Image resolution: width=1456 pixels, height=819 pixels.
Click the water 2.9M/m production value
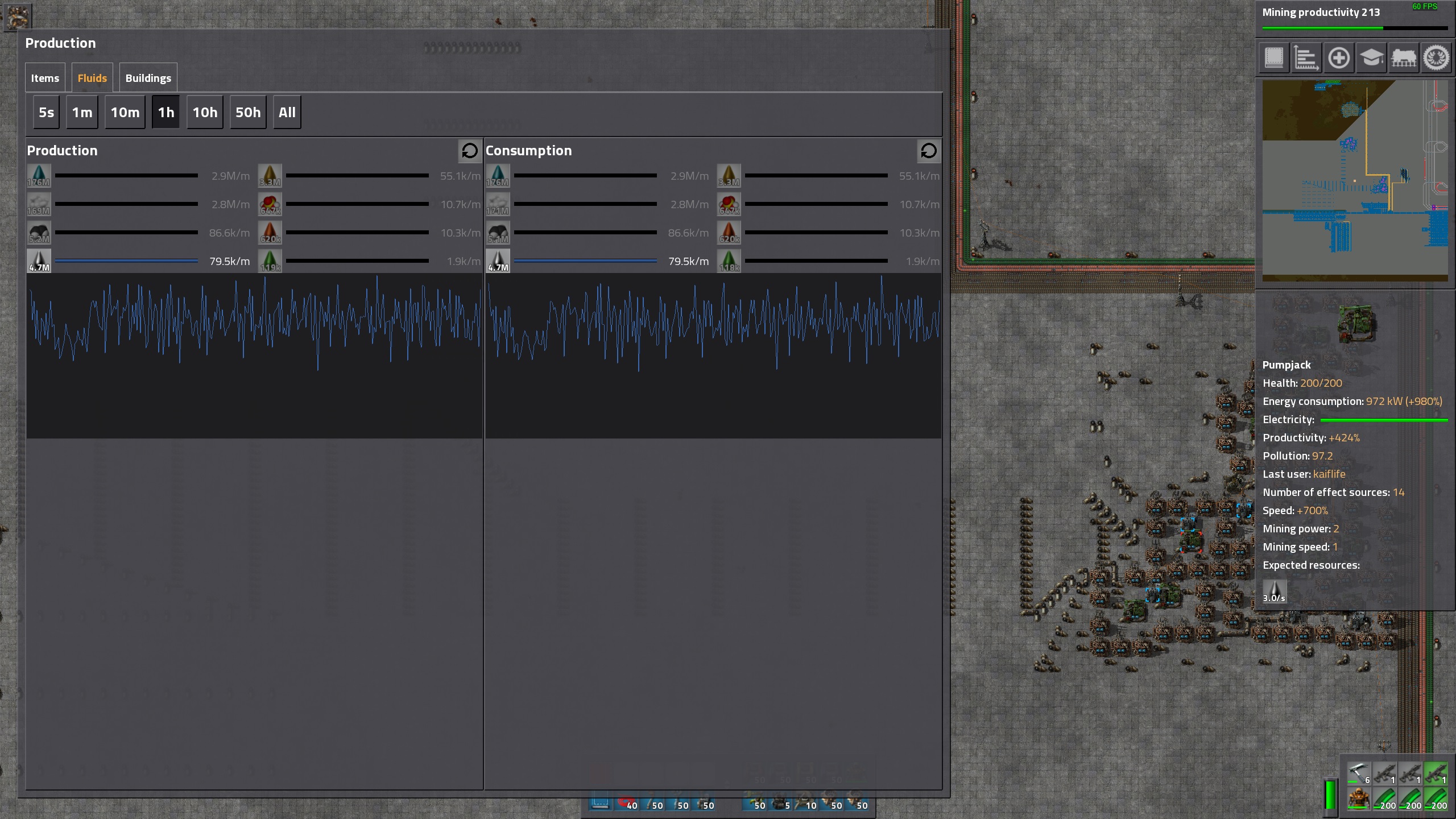[x=230, y=176]
